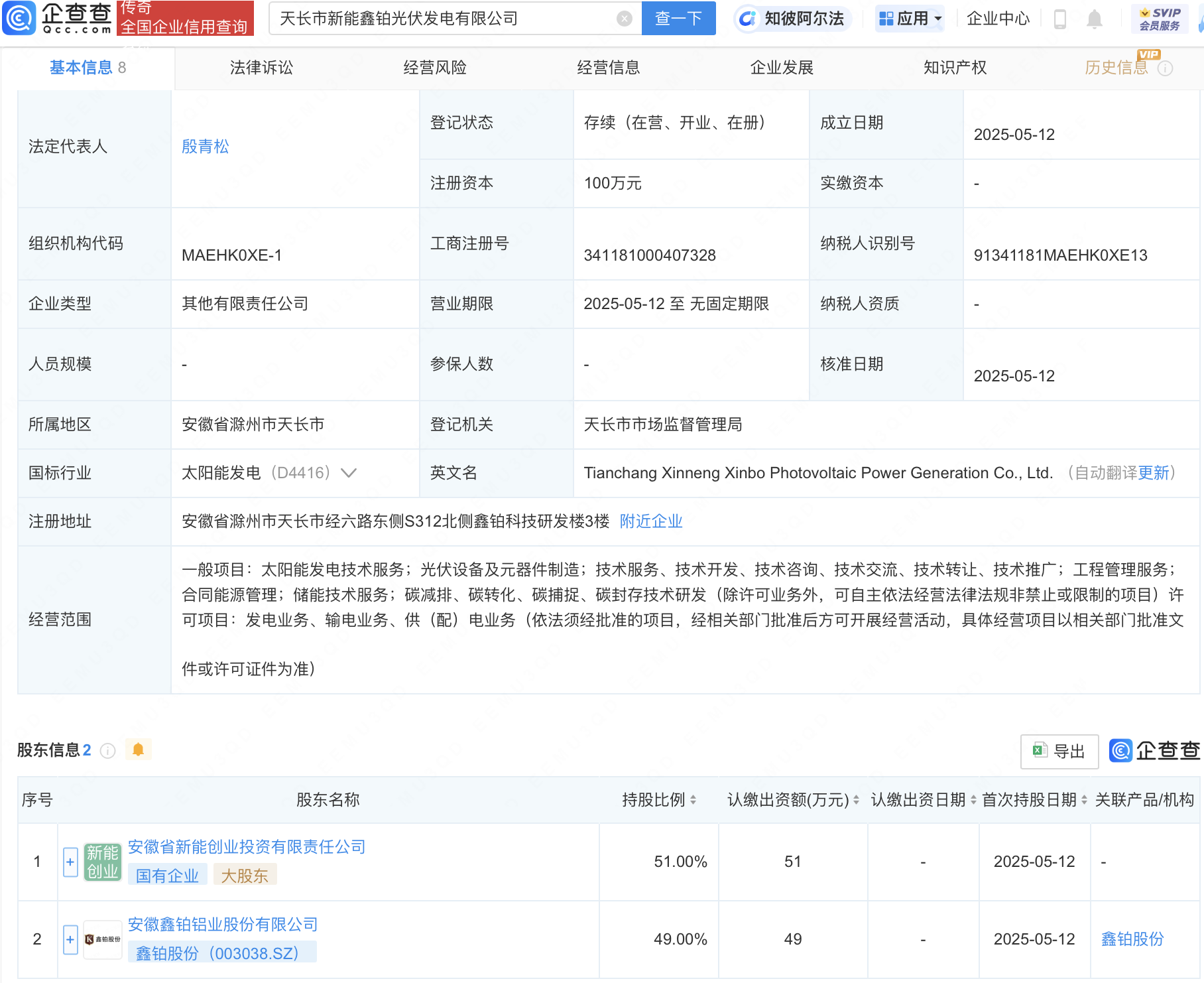Image resolution: width=1204 pixels, height=983 pixels.
Task: Expand the 太阳能发电 industry classification chevron
Action: point(349,473)
